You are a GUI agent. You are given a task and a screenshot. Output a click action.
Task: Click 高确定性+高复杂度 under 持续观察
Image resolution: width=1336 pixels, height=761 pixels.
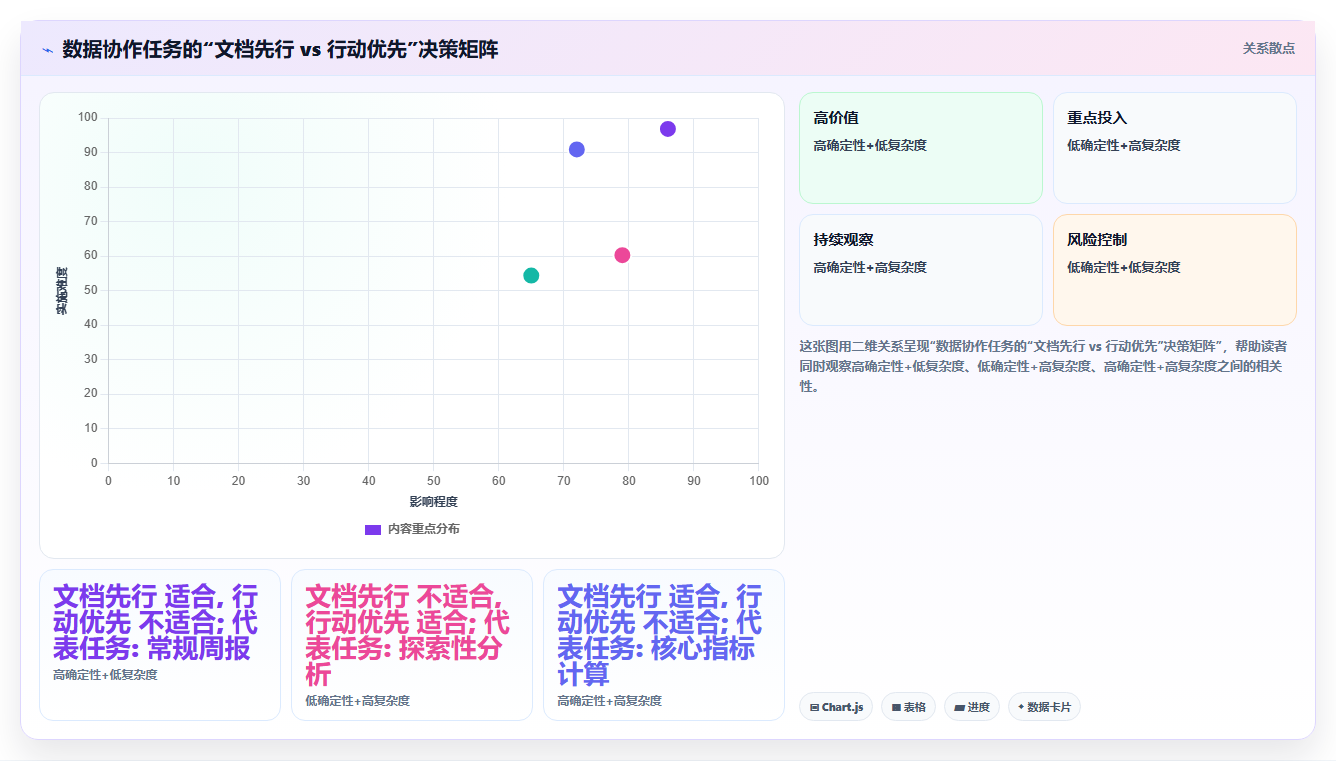click(x=870, y=267)
